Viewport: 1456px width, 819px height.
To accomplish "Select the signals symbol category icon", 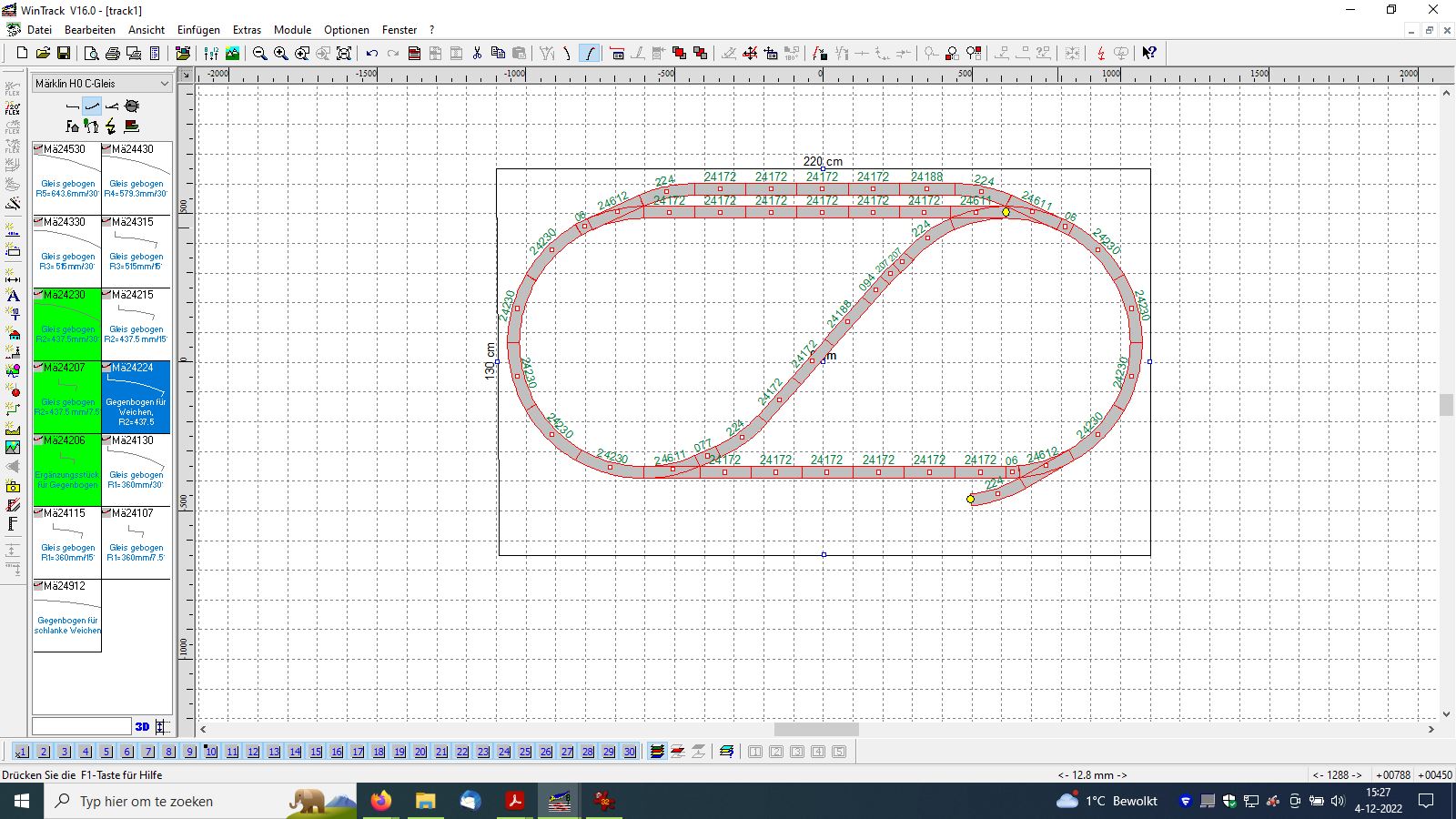I will (x=92, y=126).
